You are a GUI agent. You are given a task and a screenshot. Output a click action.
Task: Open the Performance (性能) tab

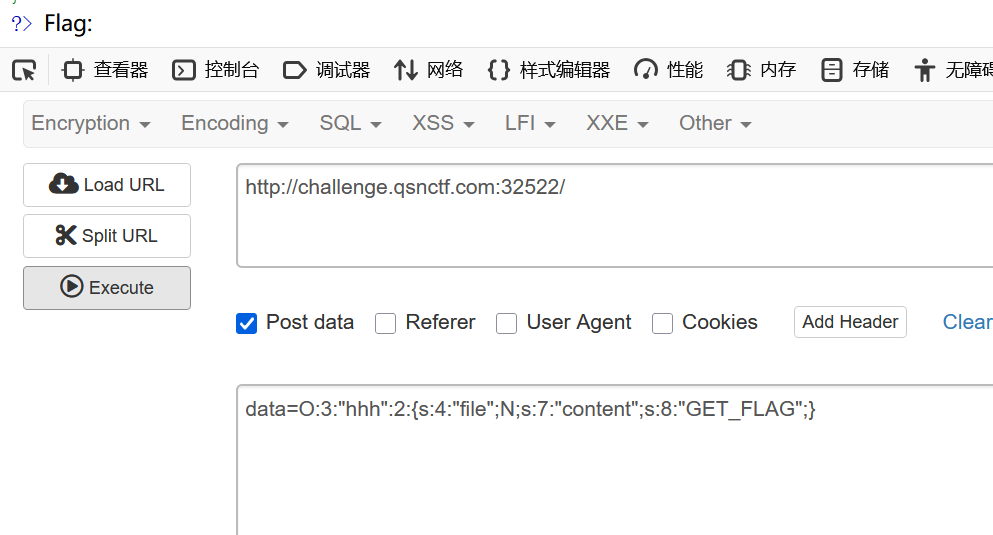[669, 70]
